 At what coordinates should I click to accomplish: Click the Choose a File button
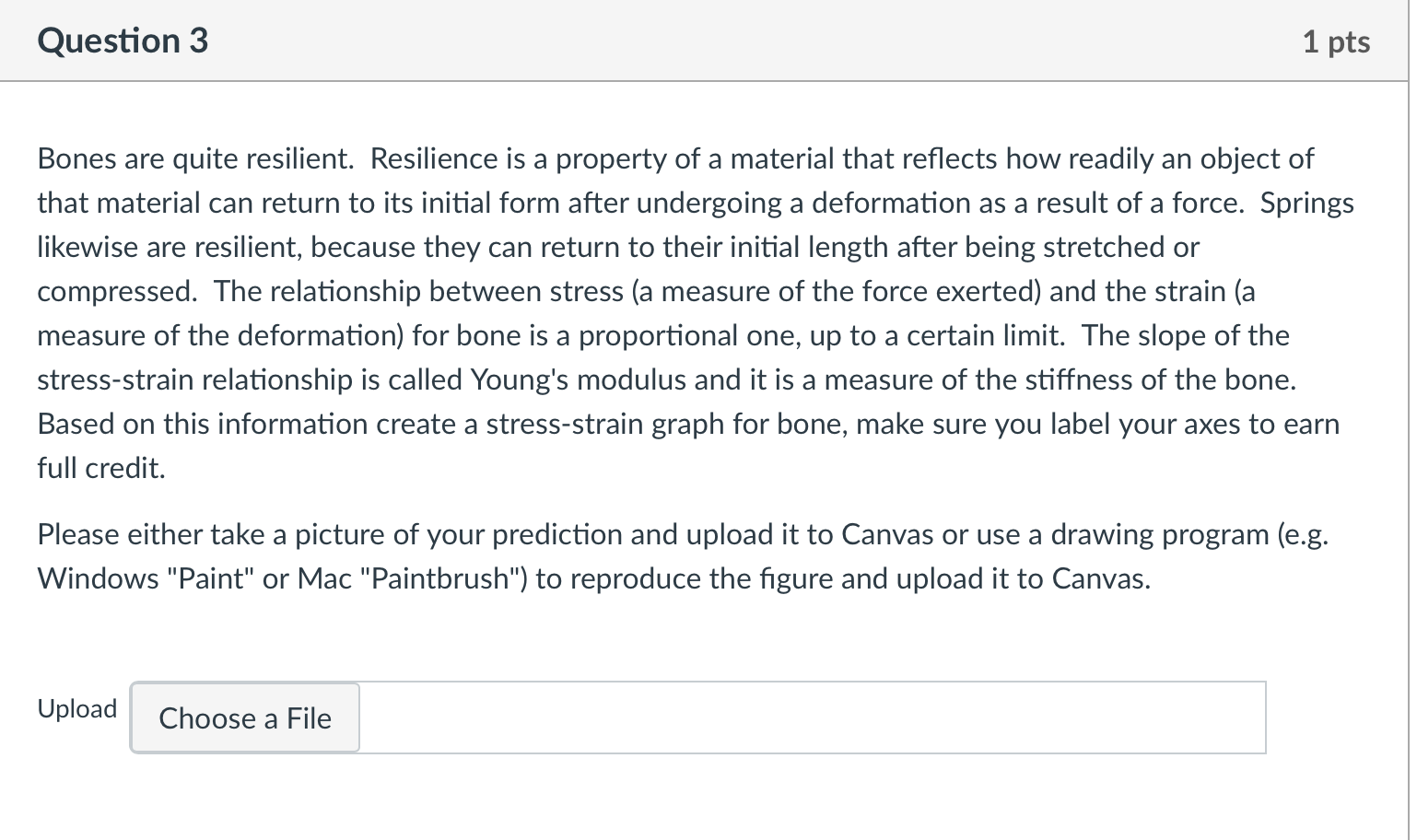(244, 718)
